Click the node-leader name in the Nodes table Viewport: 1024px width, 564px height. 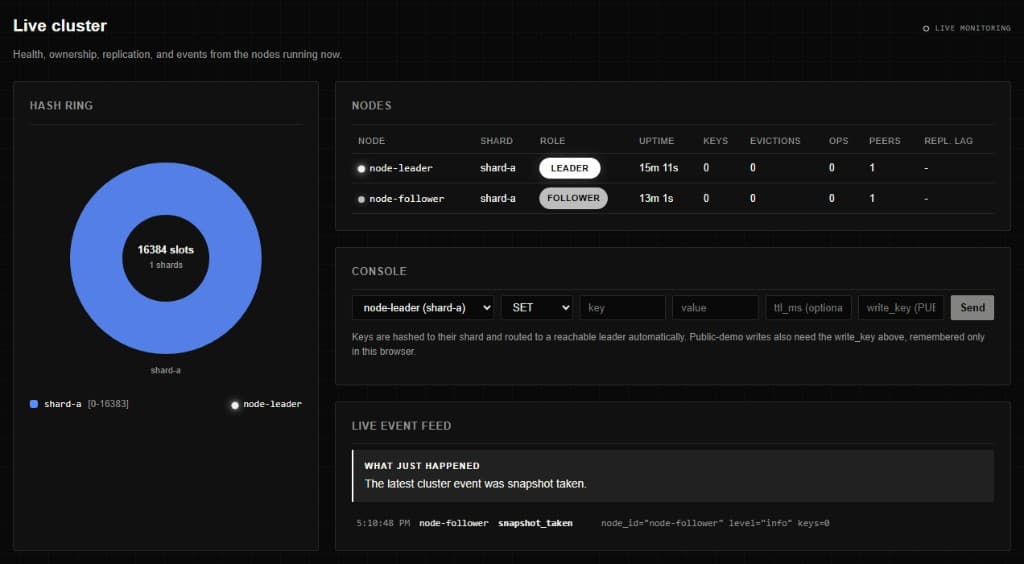[x=401, y=168]
